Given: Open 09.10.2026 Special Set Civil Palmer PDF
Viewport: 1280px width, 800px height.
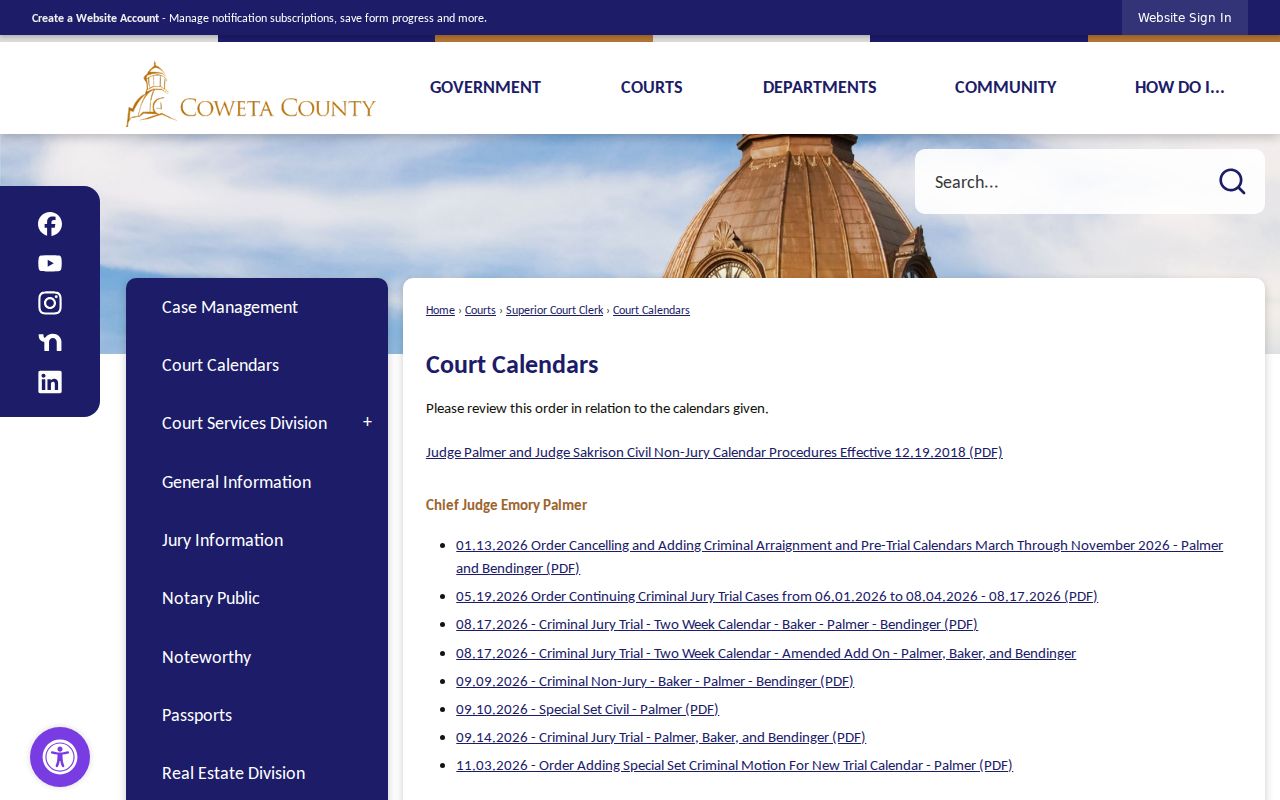Looking at the screenshot, I should click(587, 709).
